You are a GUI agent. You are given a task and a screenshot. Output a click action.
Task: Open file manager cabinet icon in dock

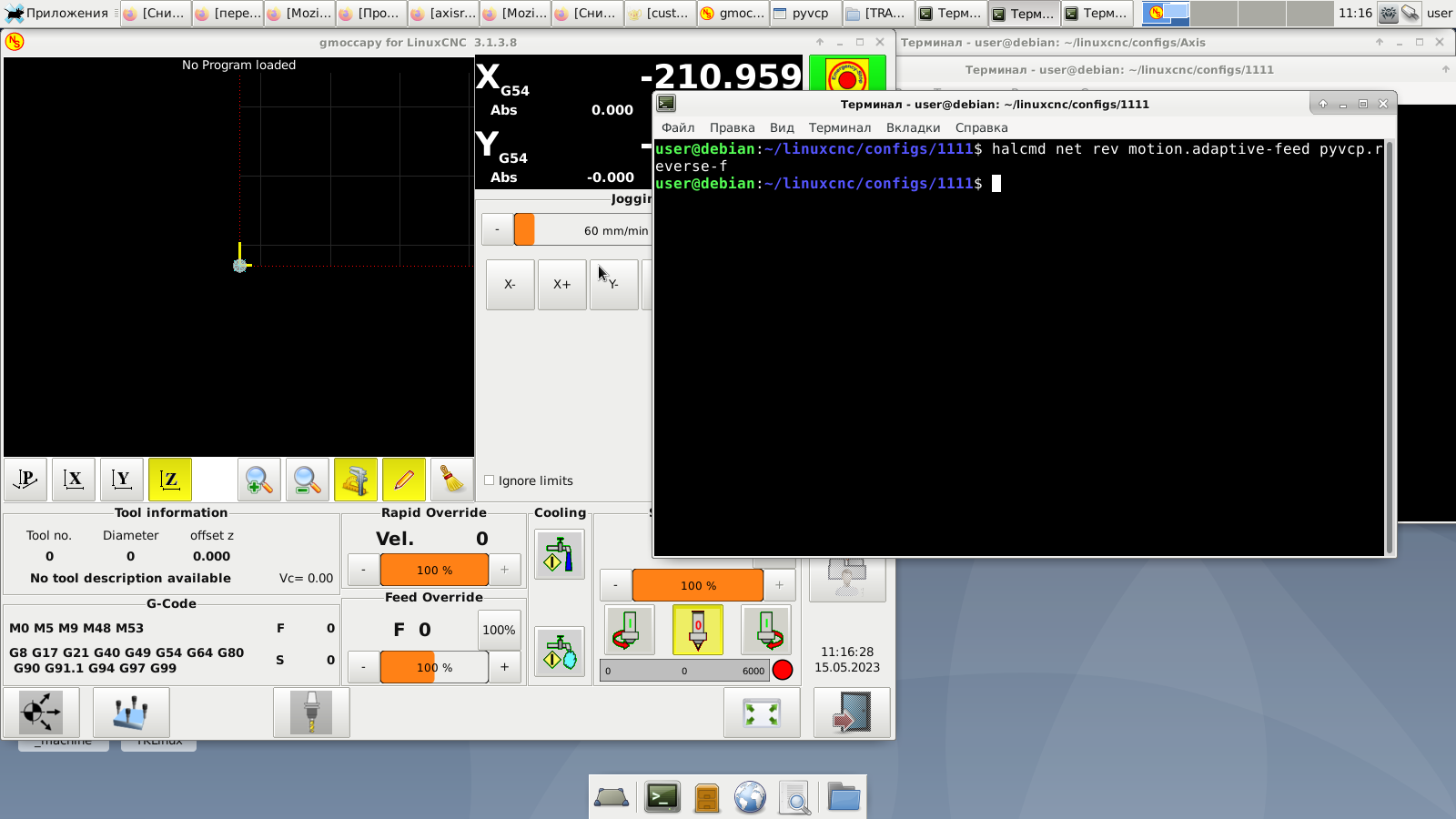tap(707, 798)
